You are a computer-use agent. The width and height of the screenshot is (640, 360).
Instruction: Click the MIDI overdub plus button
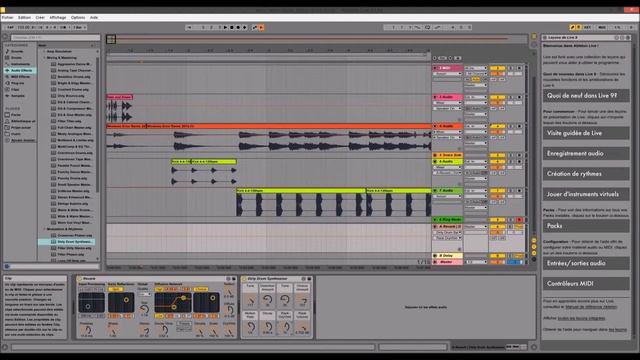pos(245,27)
